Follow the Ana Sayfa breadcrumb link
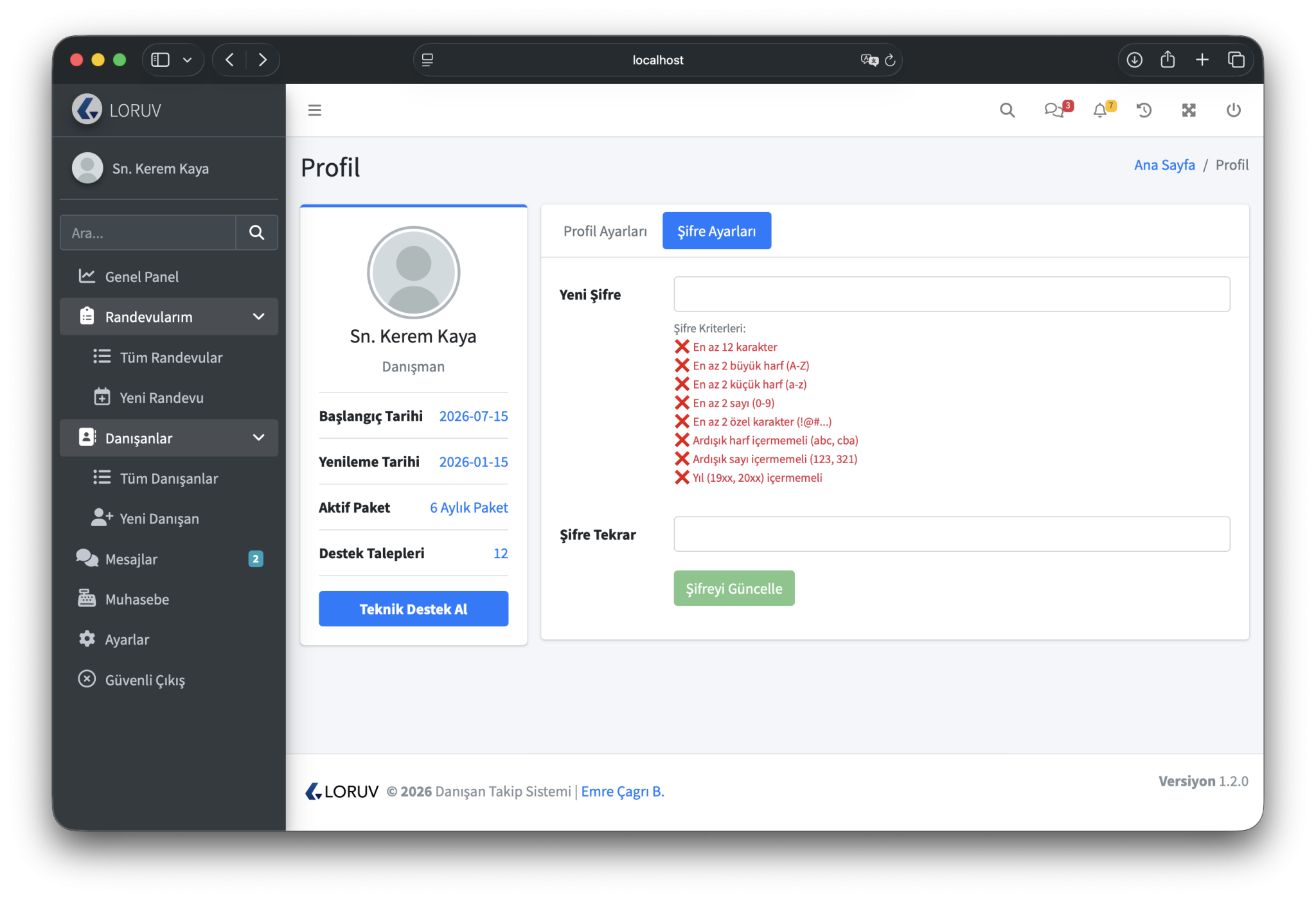 [1164, 165]
